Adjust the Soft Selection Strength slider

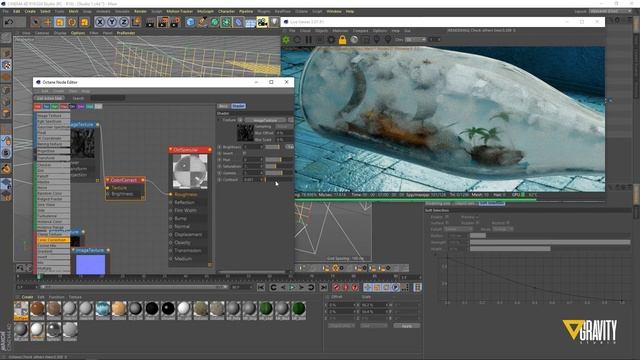click(x=550, y=242)
